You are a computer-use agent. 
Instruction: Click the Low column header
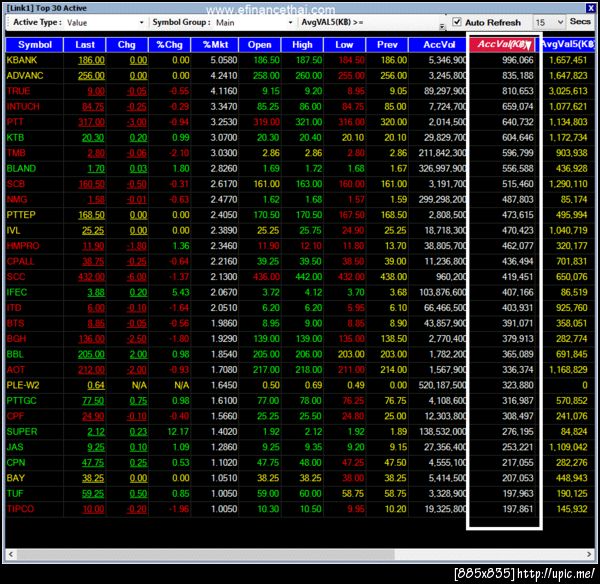click(344, 45)
